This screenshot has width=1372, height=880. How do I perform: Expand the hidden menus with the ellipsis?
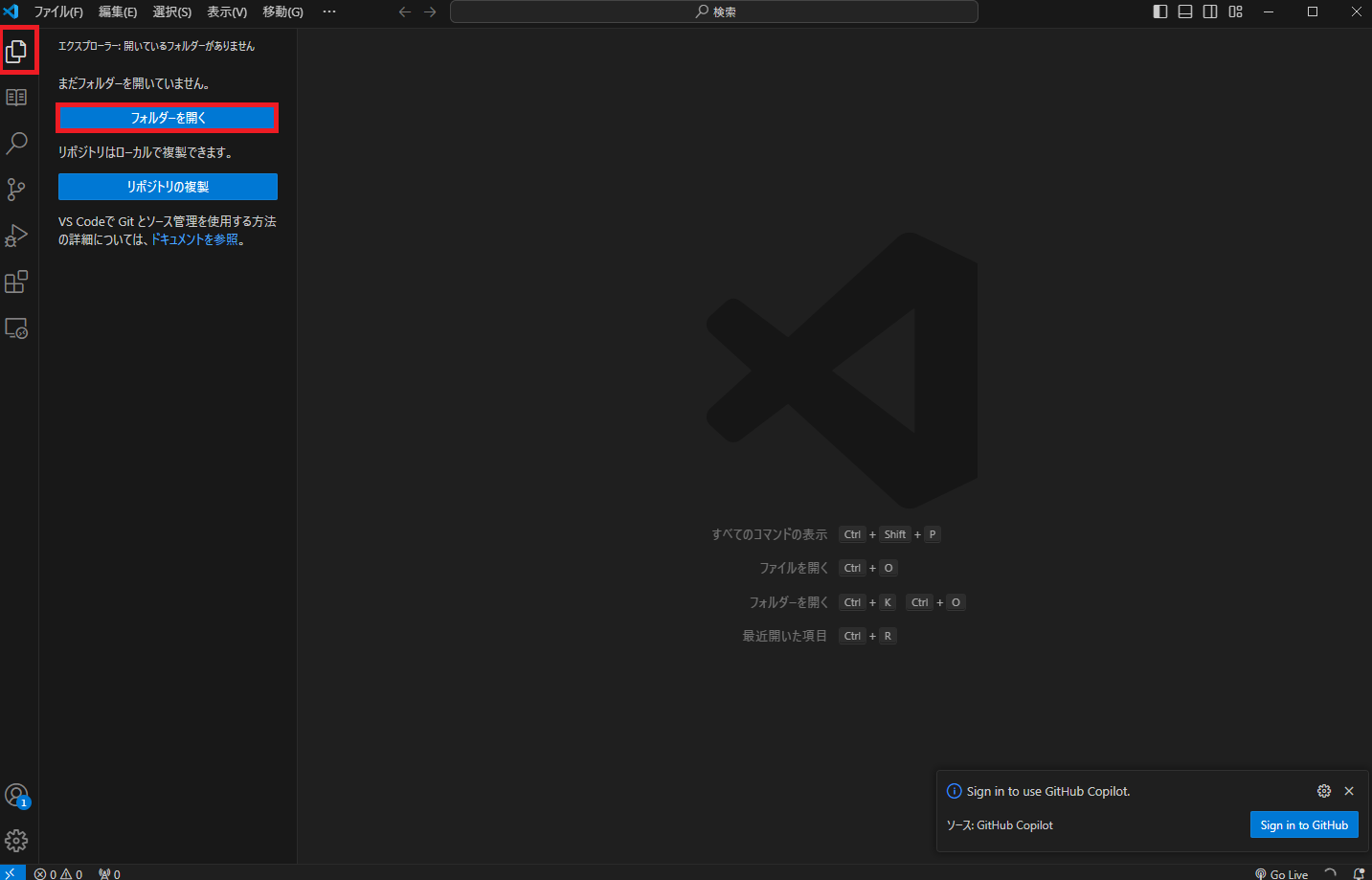click(x=329, y=11)
